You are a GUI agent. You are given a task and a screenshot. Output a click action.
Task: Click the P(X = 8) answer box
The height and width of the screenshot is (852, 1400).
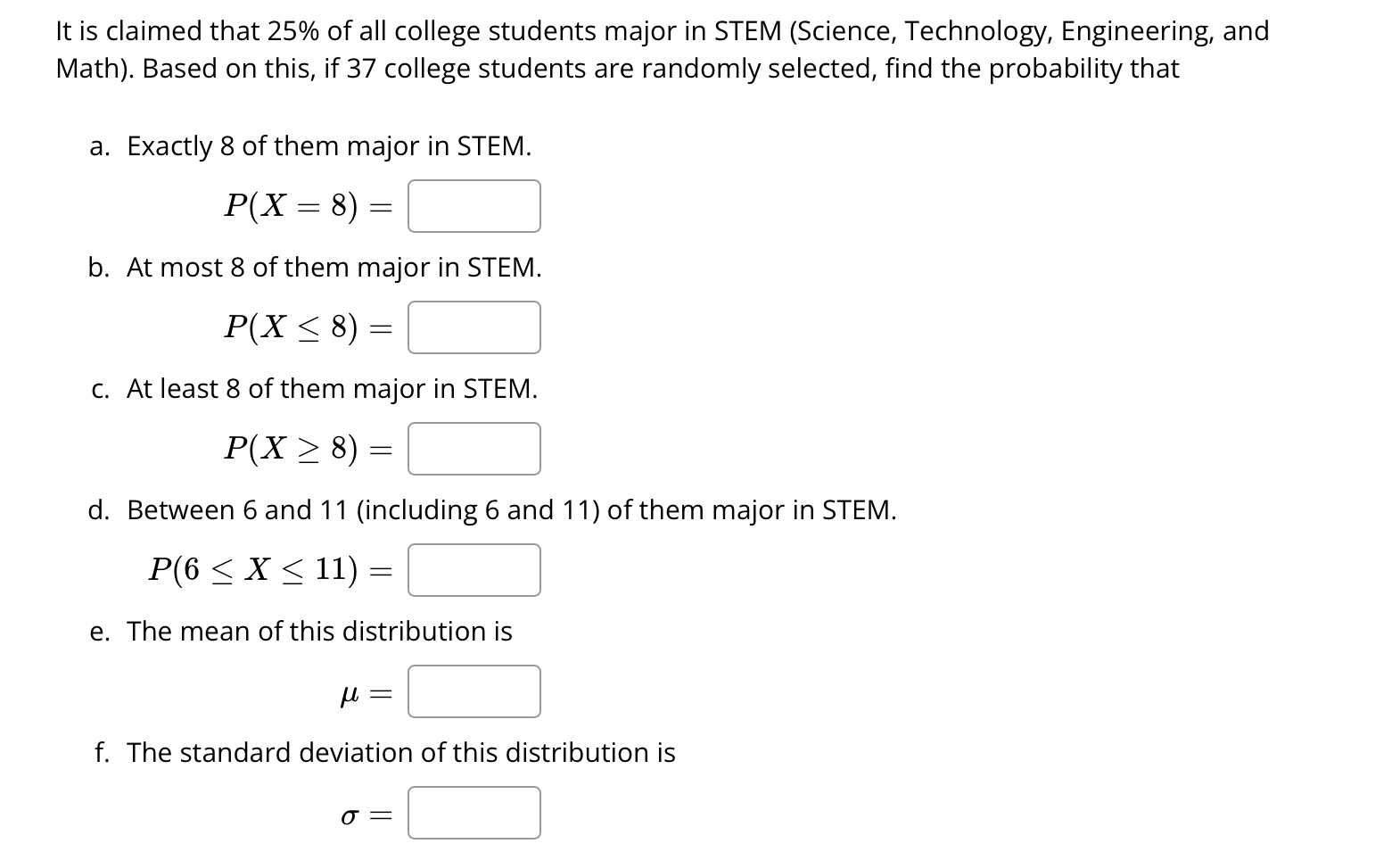point(474,206)
